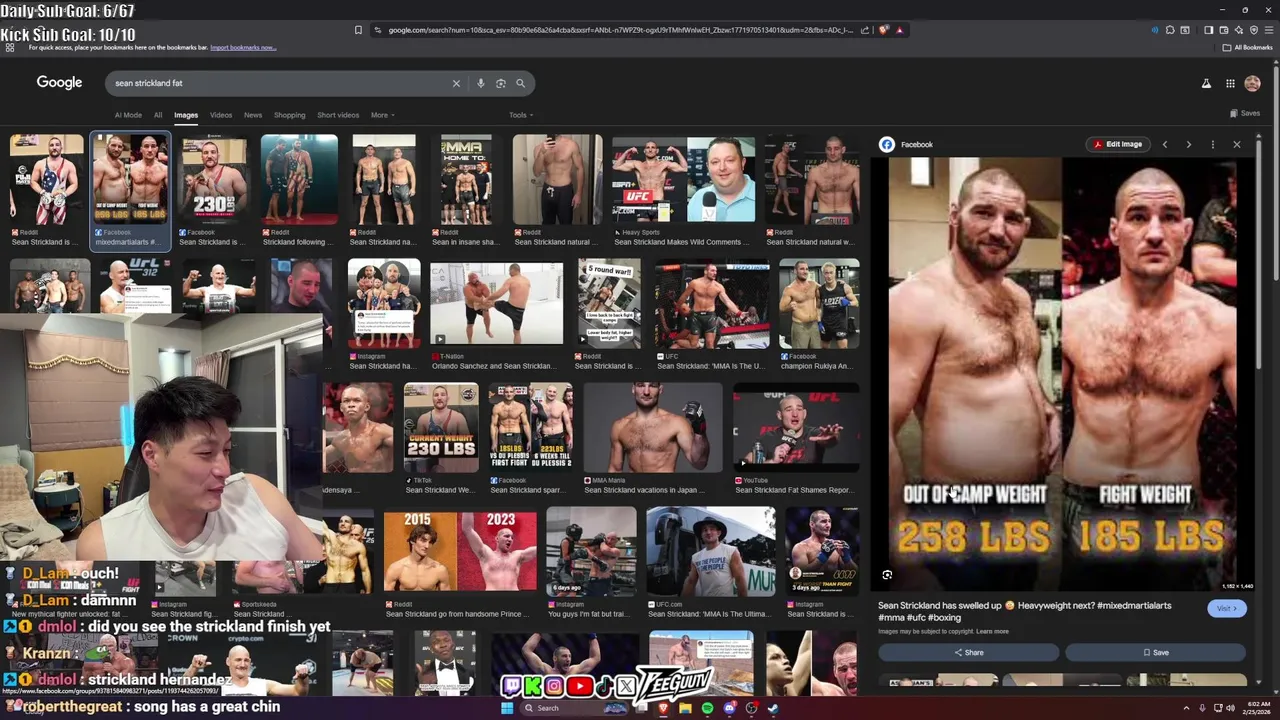Open Spotify from the taskbar
1280x720 pixels.
707,708
